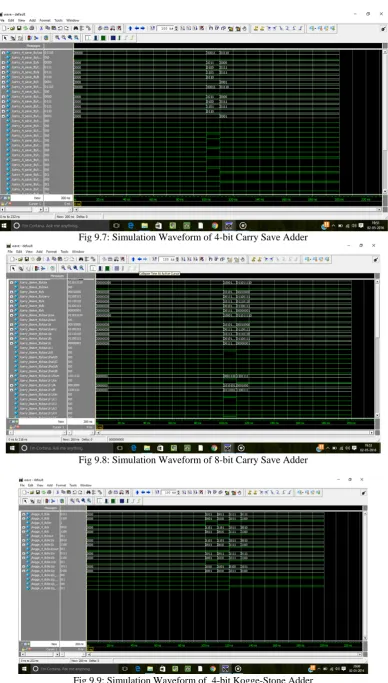Click Cut icon in 4-bit Carry Save window
388x683 pixels.
point(41,28)
